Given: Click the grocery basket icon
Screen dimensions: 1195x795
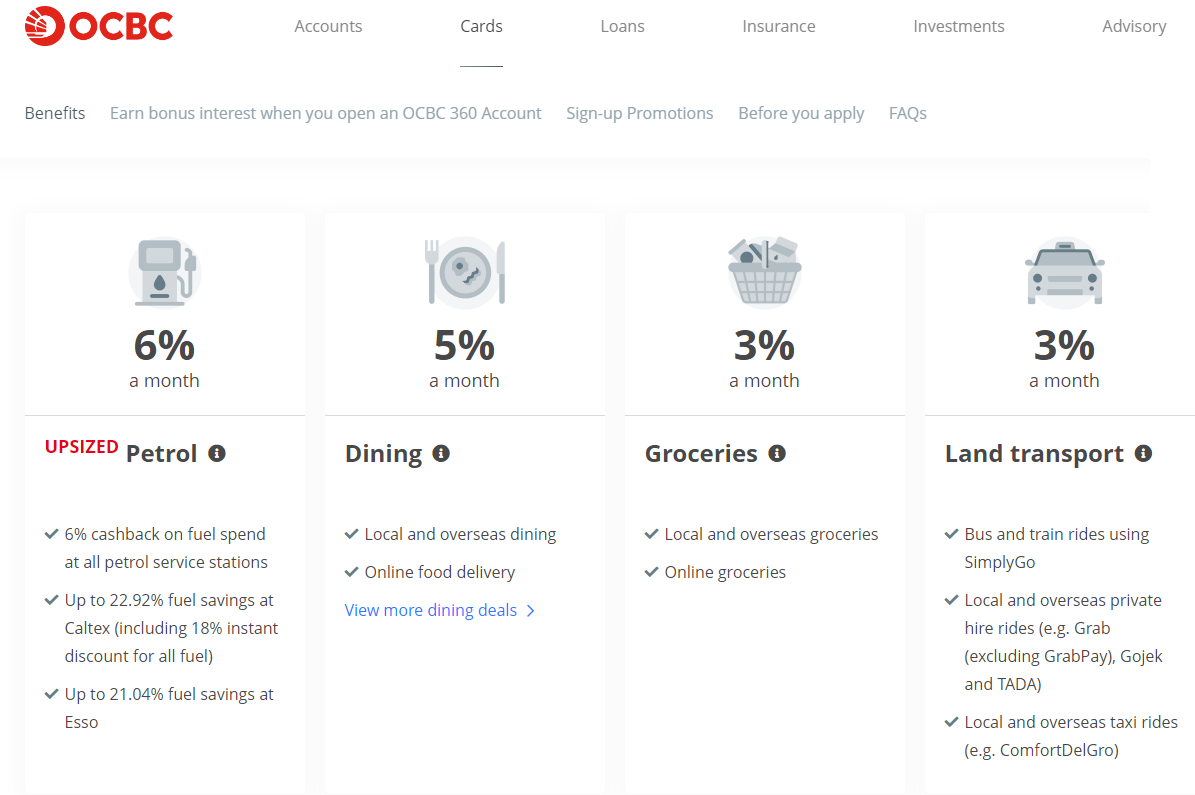Looking at the screenshot, I should tap(764, 271).
